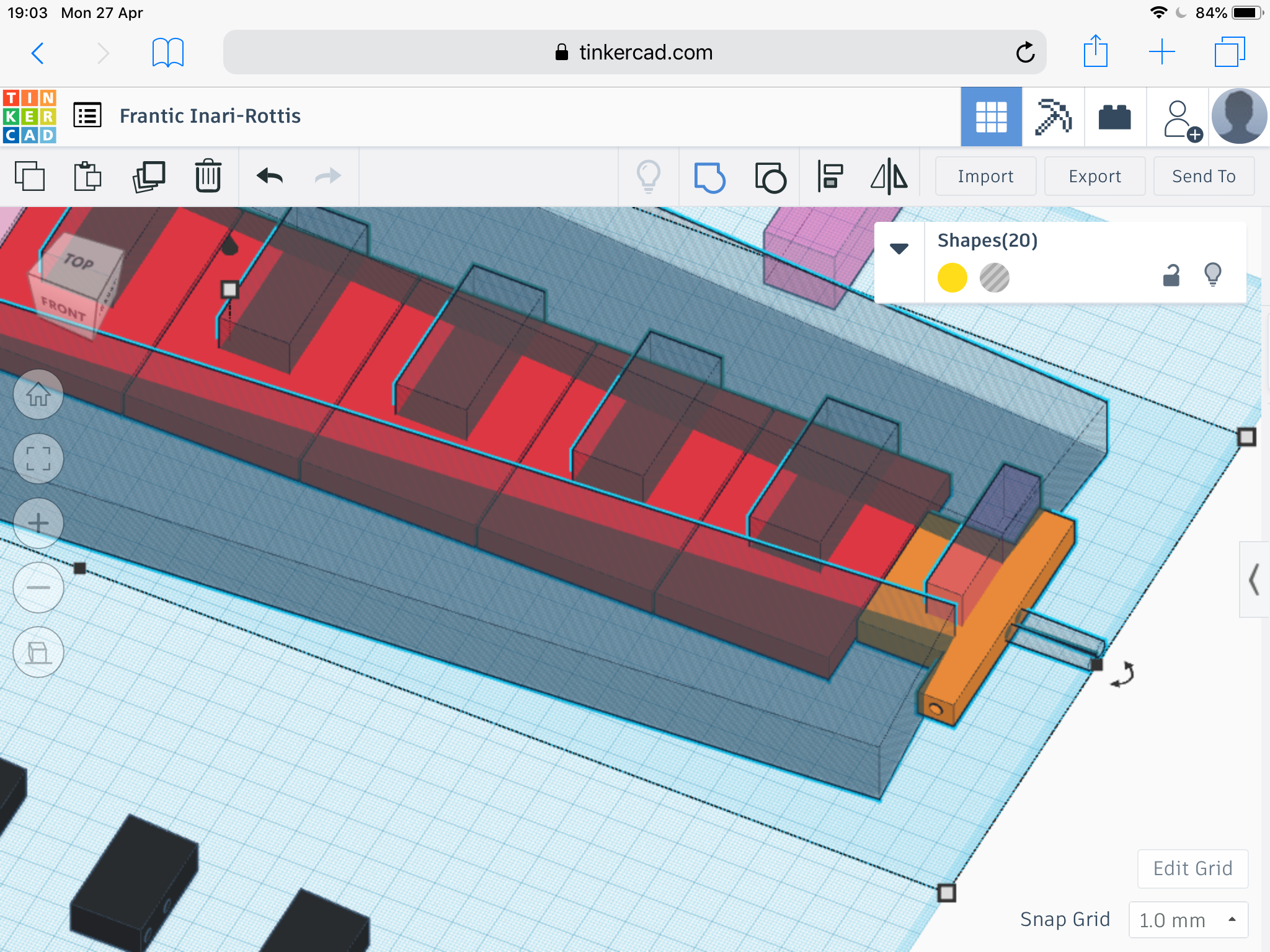
Task: Choose the striped Hole swatch
Action: tap(995, 278)
